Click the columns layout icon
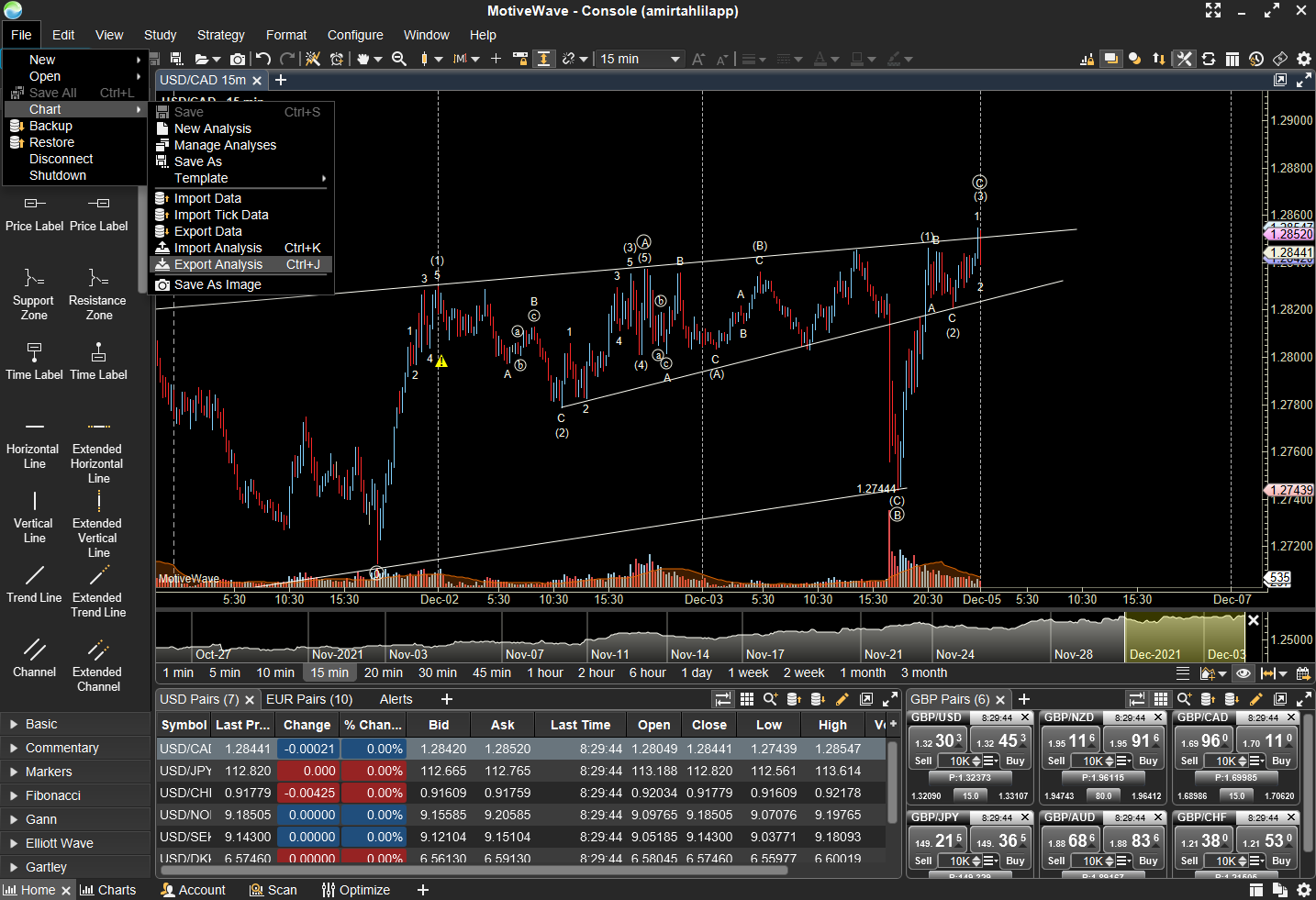The width and height of the screenshot is (1316, 900). (x=1232, y=59)
